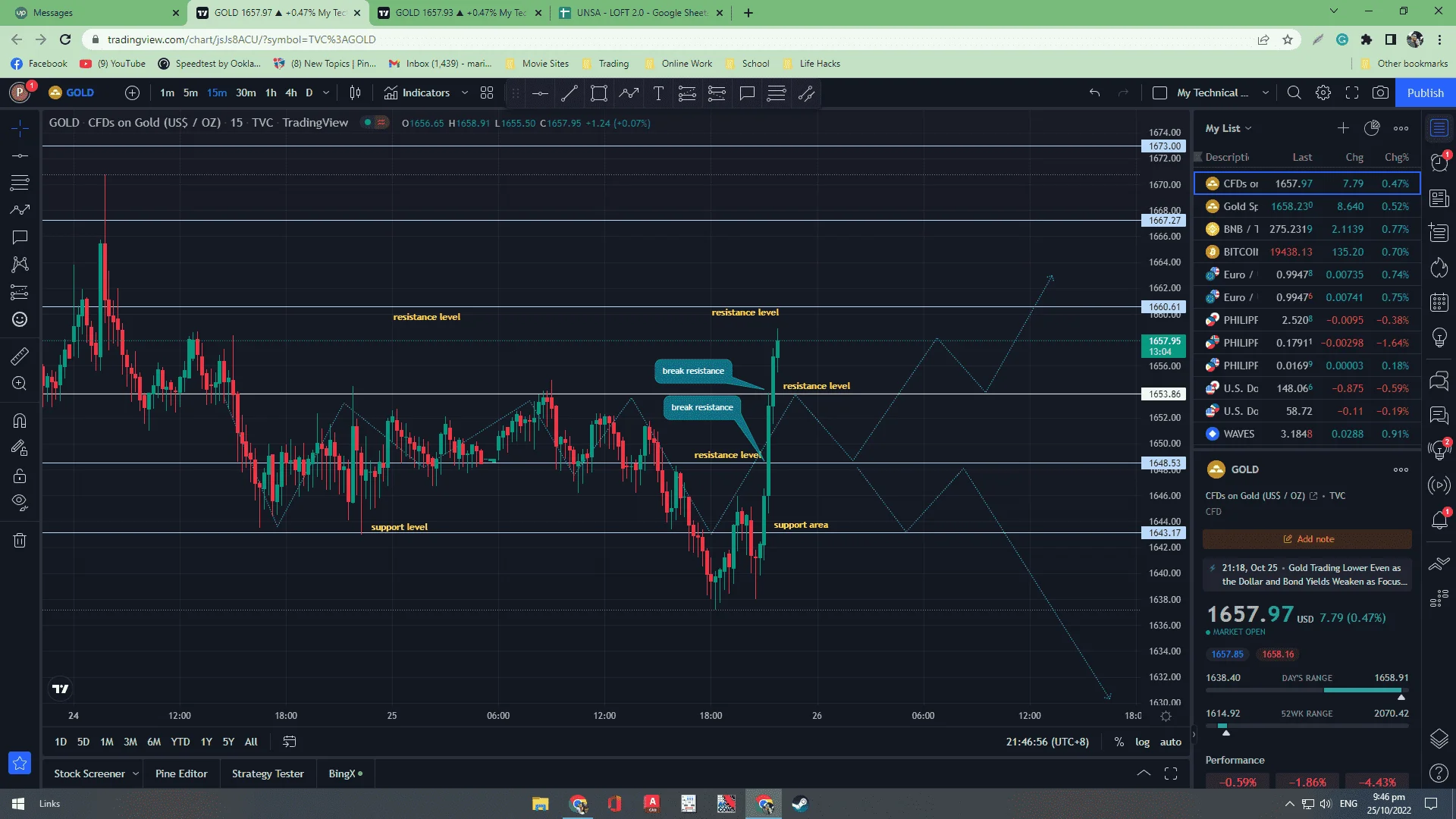Pick the callout tool in floating toolbar
Image resolution: width=1456 pixels, height=819 pixels.
coord(747,93)
